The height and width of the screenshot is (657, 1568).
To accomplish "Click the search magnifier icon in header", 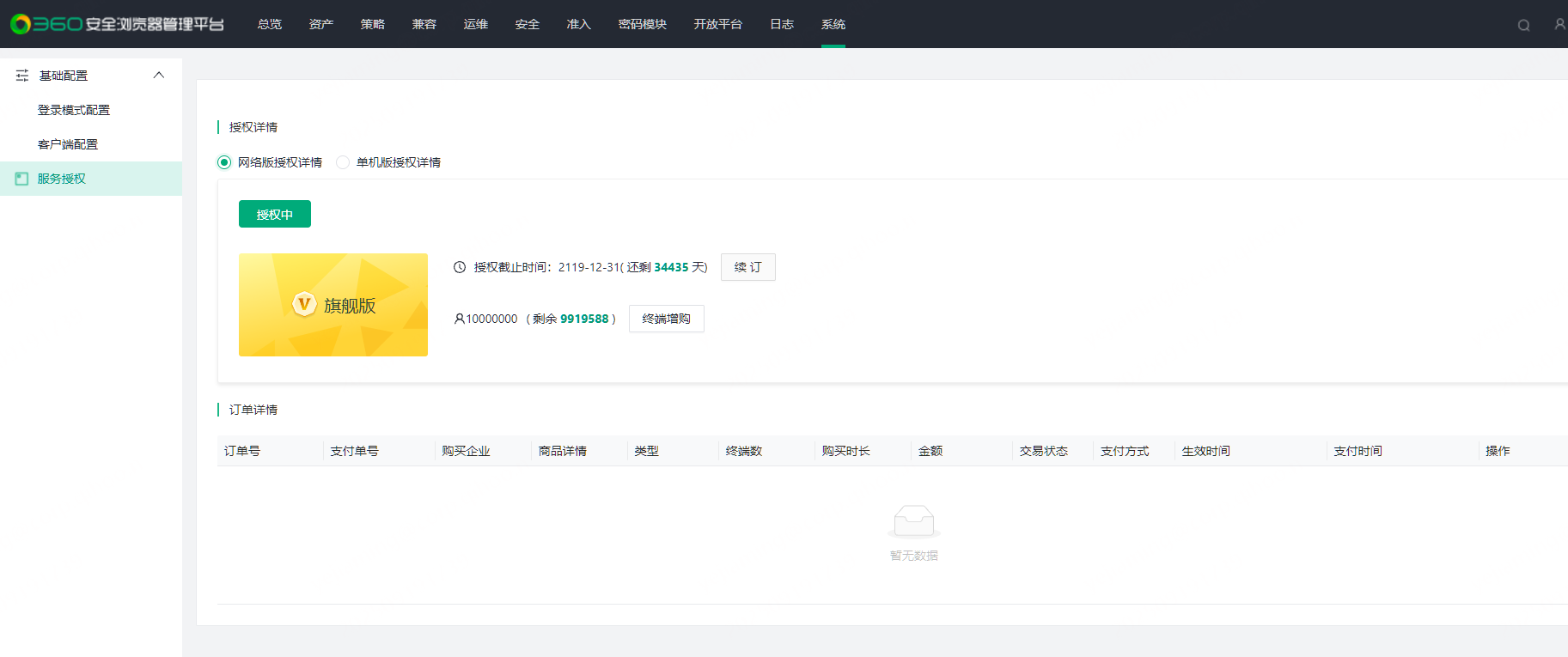I will 1523,25.
